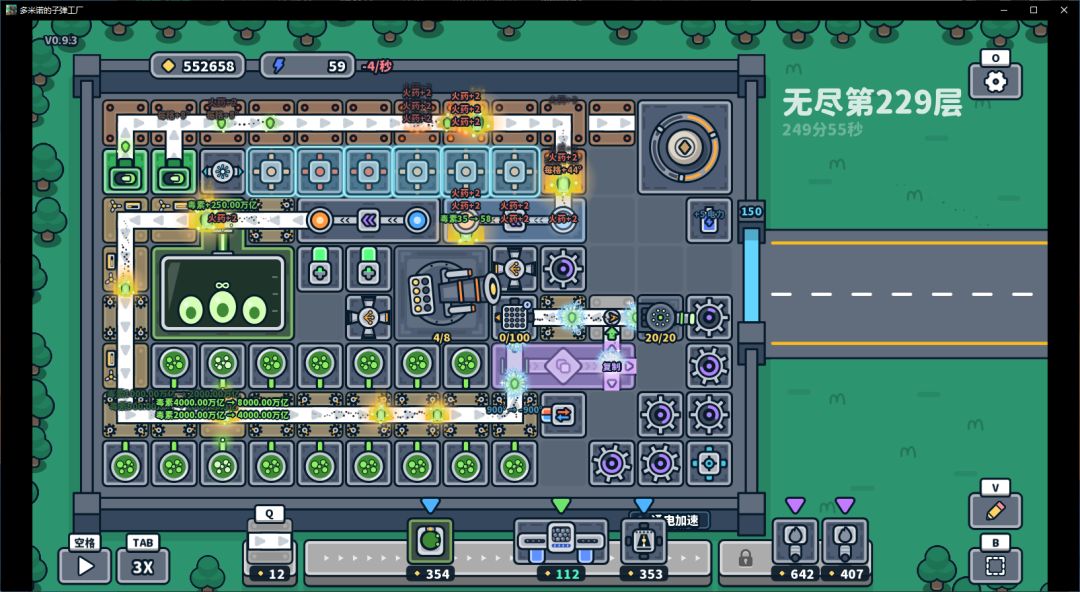1080x592 pixels.
Task: Click the -4/秒 energy drain label
Action: (x=377, y=66)
